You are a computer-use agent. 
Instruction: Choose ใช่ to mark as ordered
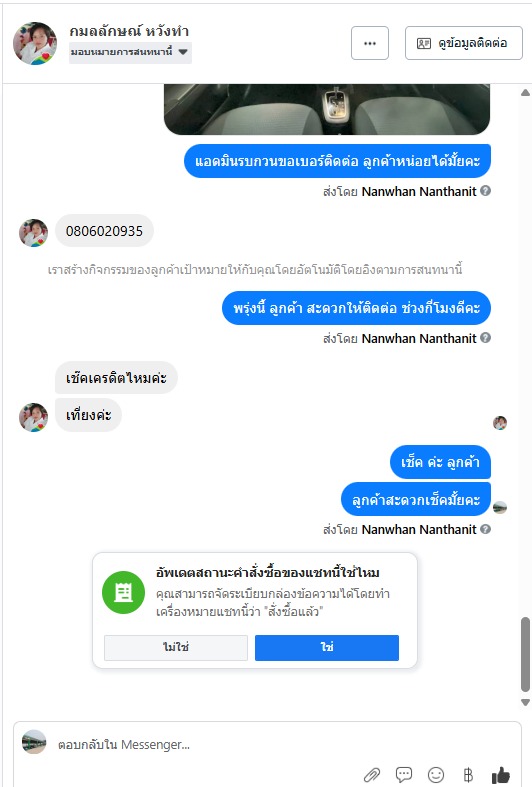click(327, 647)
